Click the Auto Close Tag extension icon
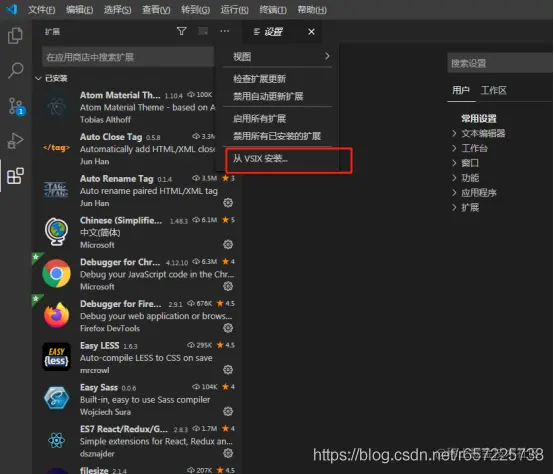Viewport: 554px width, 474px height. point(57,148)
